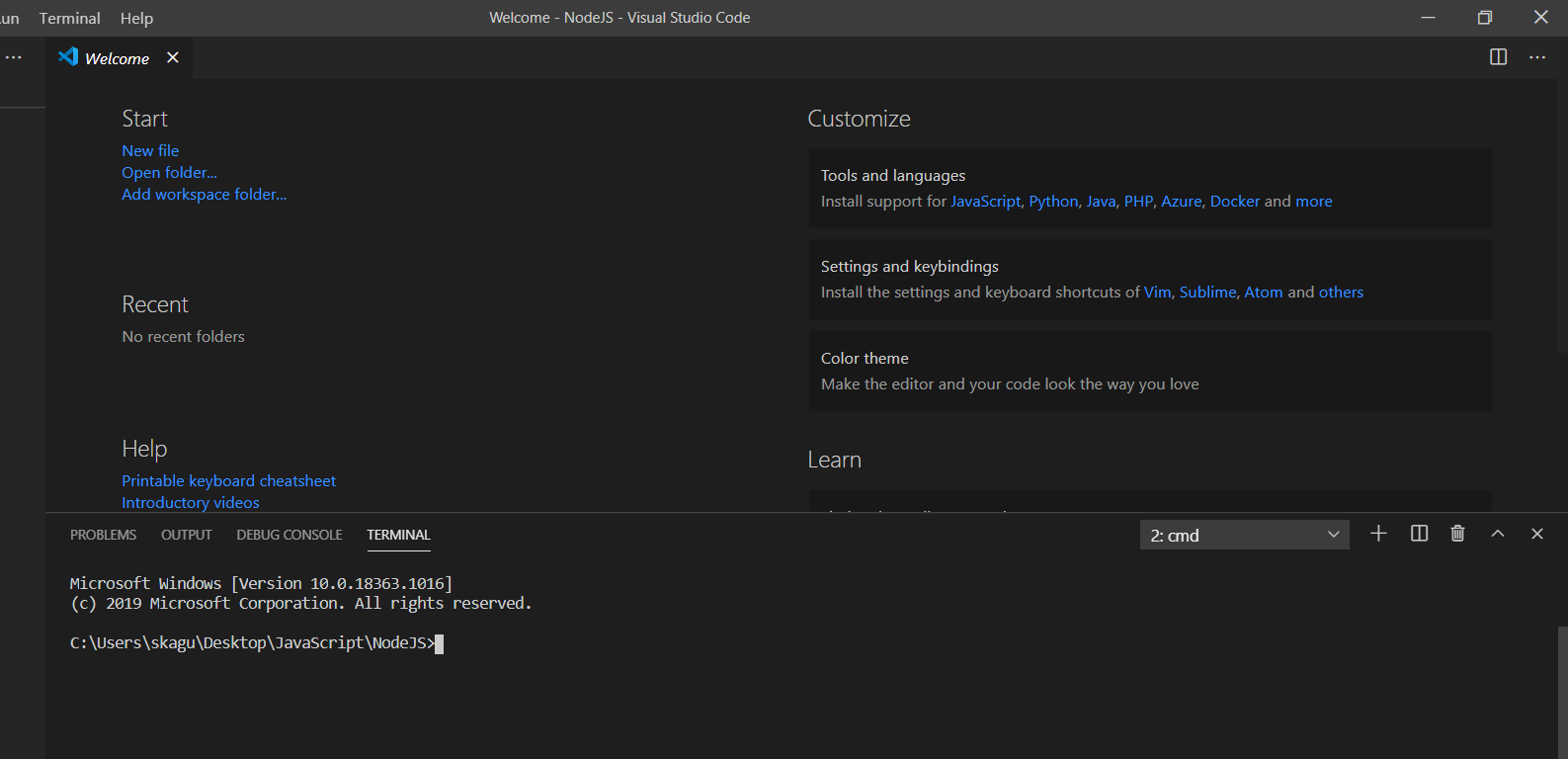This screenshot has height=759, width=1568.
Task: Install Sublime keybindings link
Action: (x=1207, y=292)
